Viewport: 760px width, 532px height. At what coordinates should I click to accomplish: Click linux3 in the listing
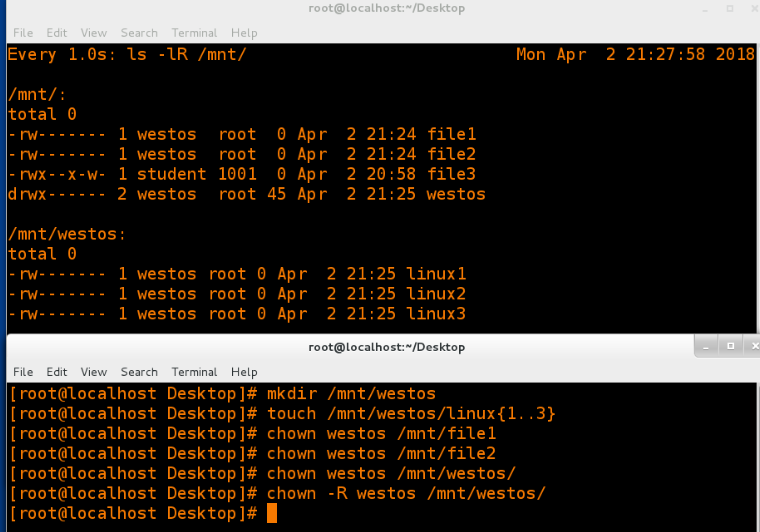click(436, 313)
